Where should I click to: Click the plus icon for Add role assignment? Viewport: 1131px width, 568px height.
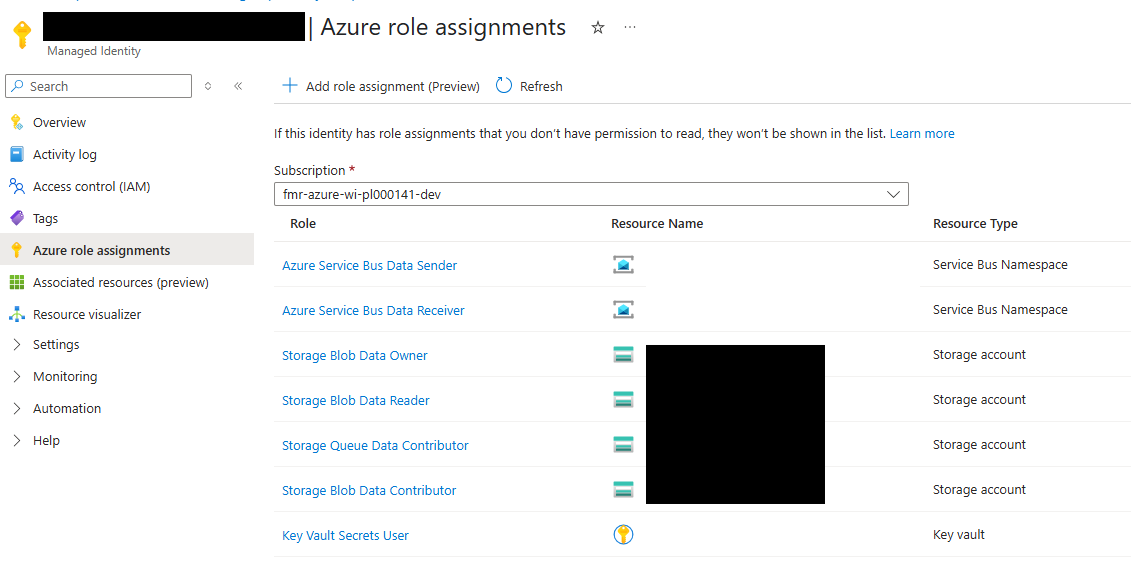point(290,86)
